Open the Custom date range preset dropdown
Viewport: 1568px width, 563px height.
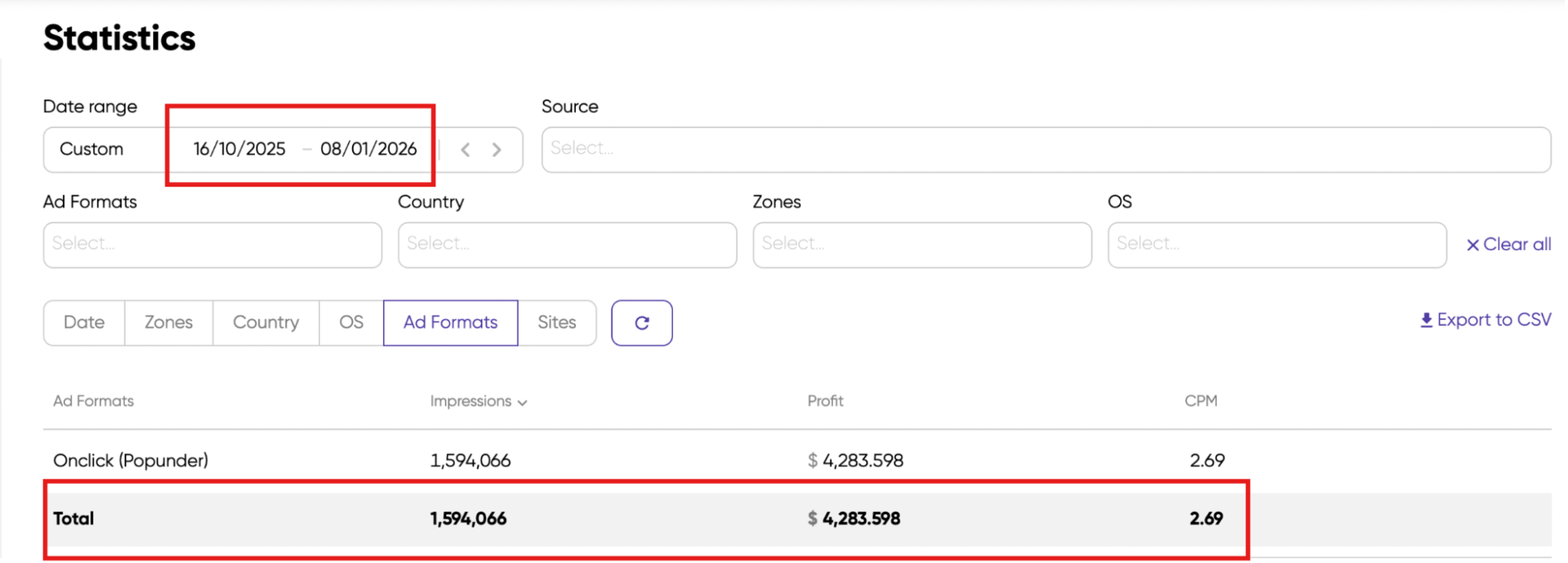pyautogui.click(x=92, y=149)
